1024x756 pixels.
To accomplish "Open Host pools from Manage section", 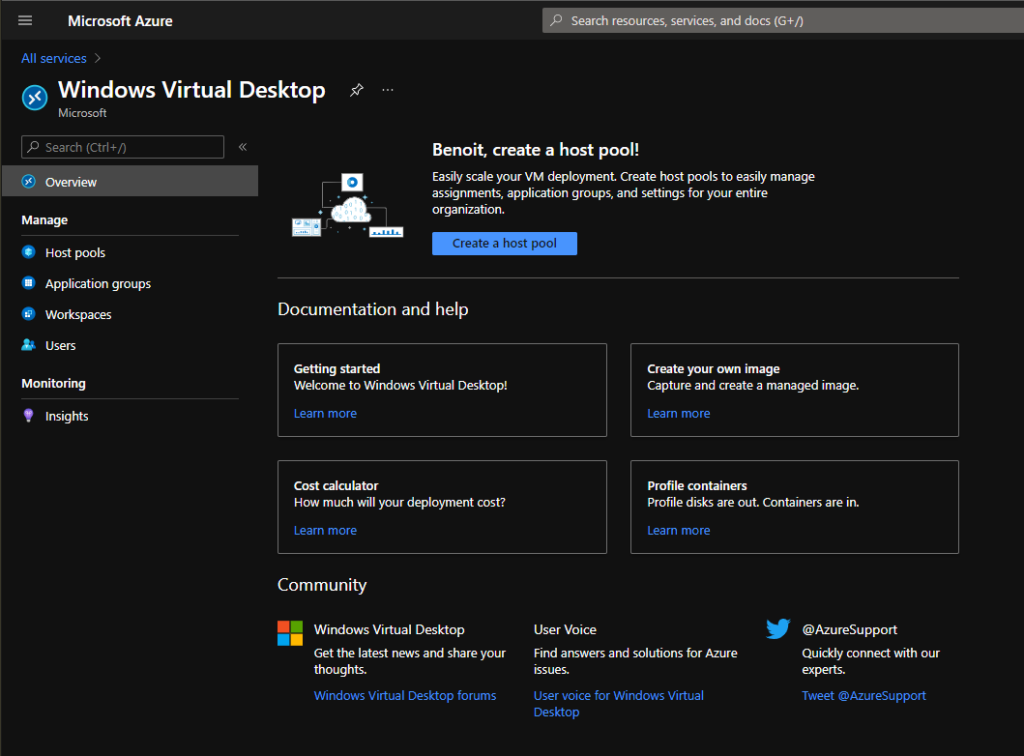I will point(75,253).
